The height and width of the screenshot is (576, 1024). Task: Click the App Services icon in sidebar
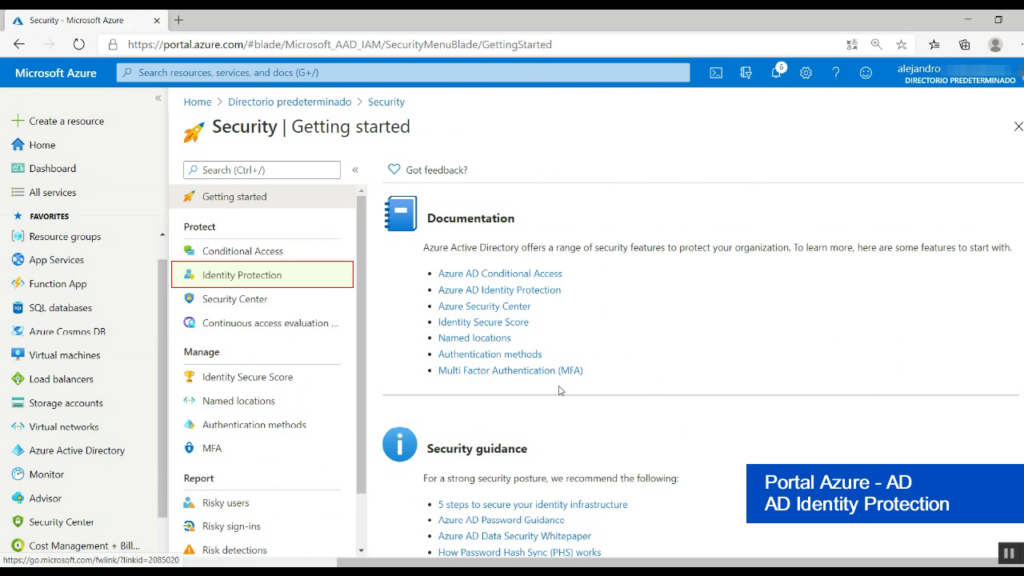click(x=18, y=260)
